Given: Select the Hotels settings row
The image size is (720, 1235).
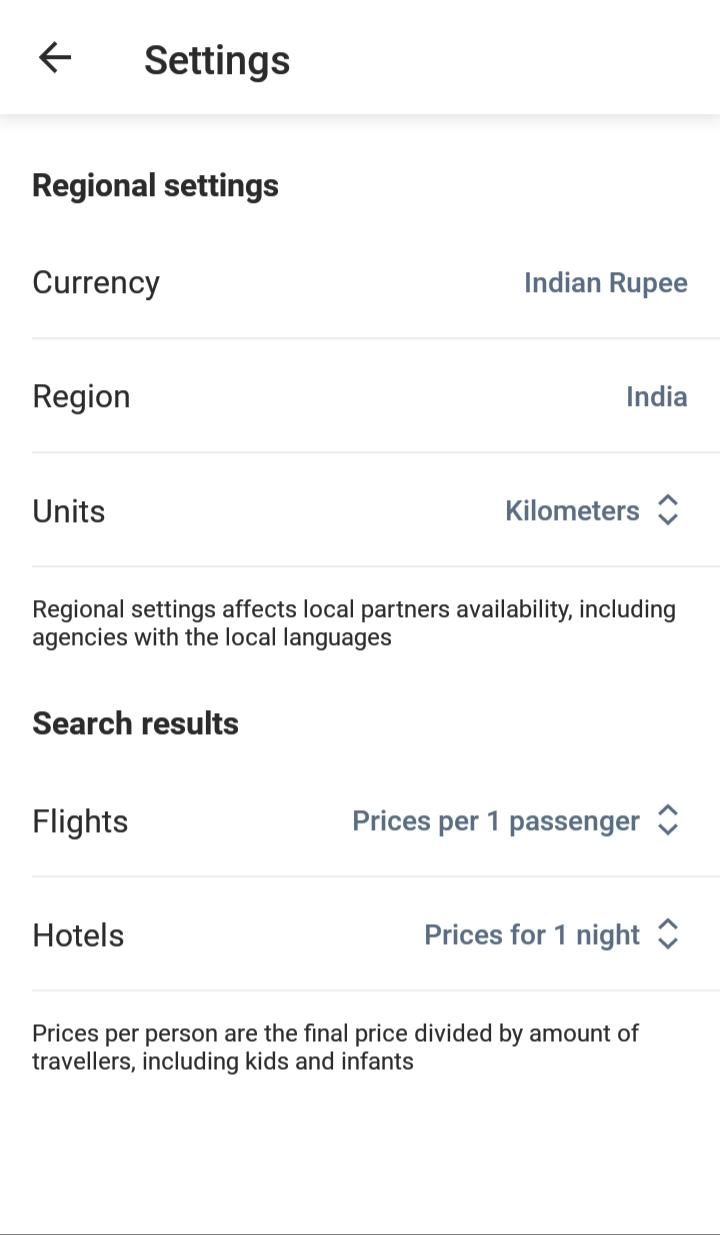Looking at the screenshot, I should [x=360, y=934].
